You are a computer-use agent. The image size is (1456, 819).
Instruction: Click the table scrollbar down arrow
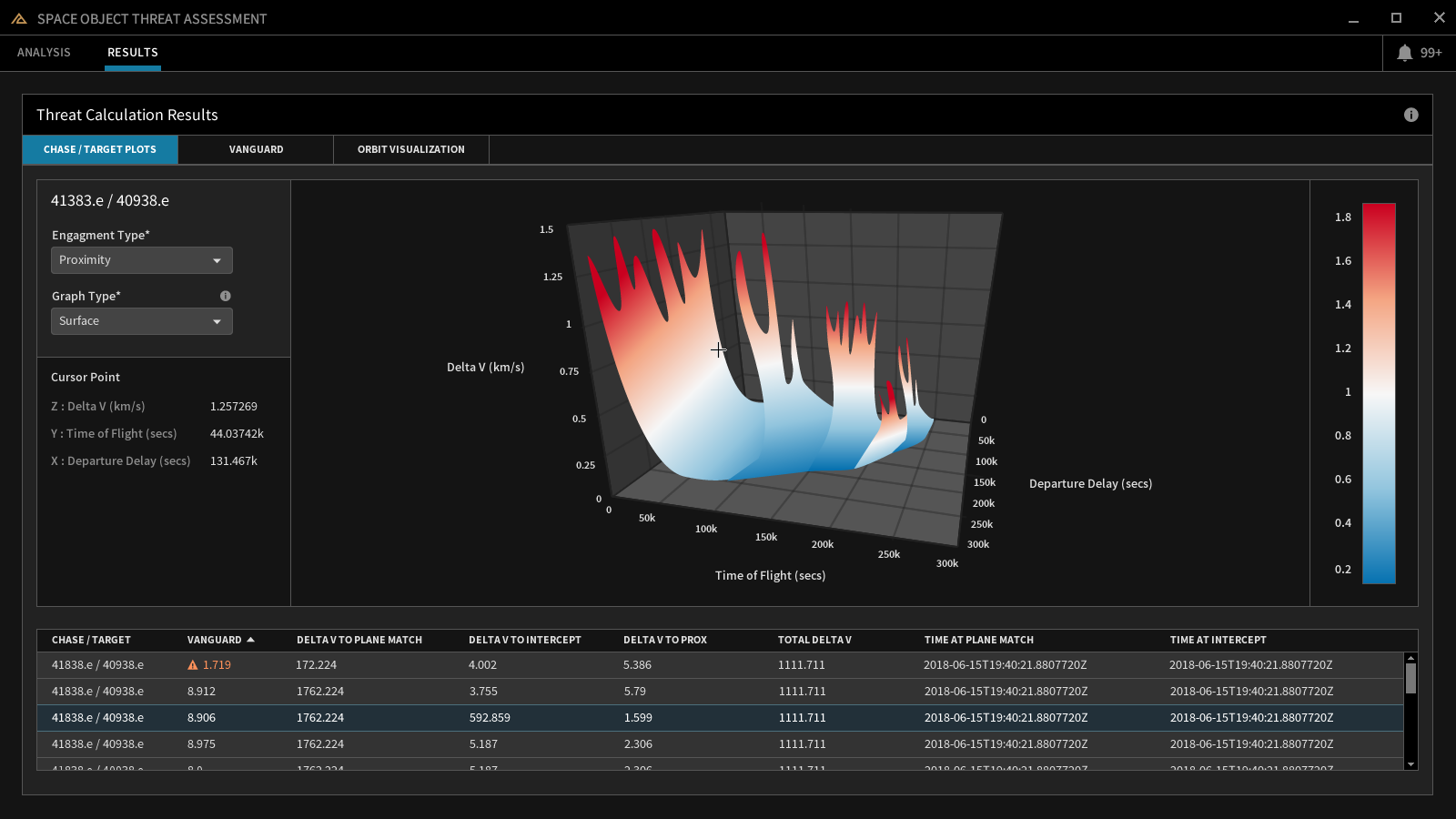click(1410, 764)
